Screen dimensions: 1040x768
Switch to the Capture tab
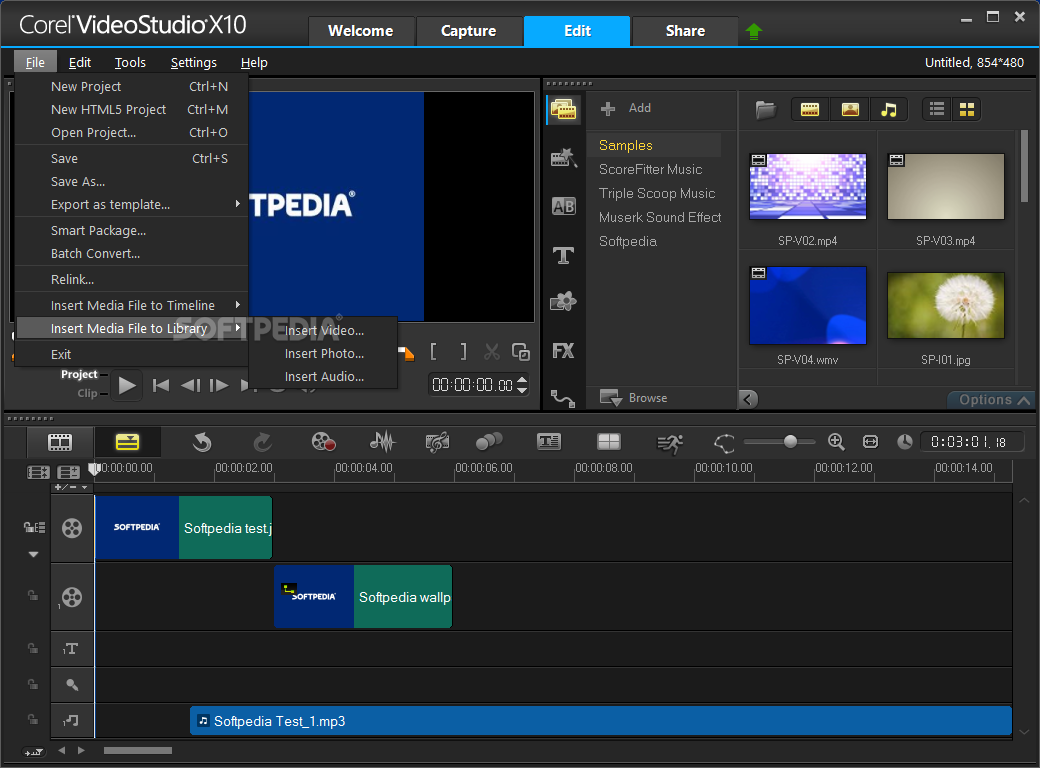pos(468,31)
